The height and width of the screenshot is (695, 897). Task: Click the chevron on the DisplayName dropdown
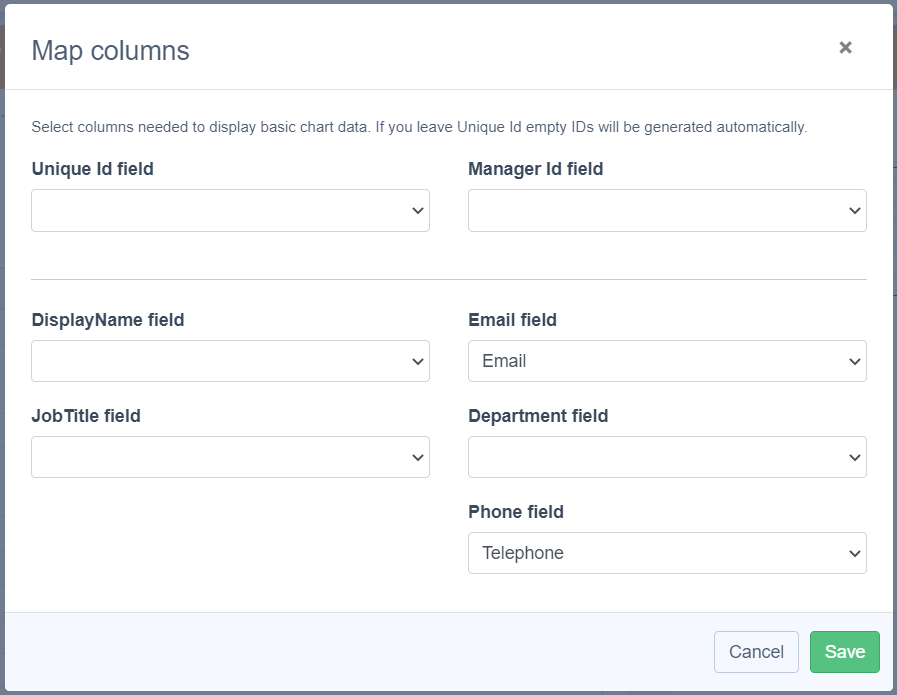pos(417,361)
